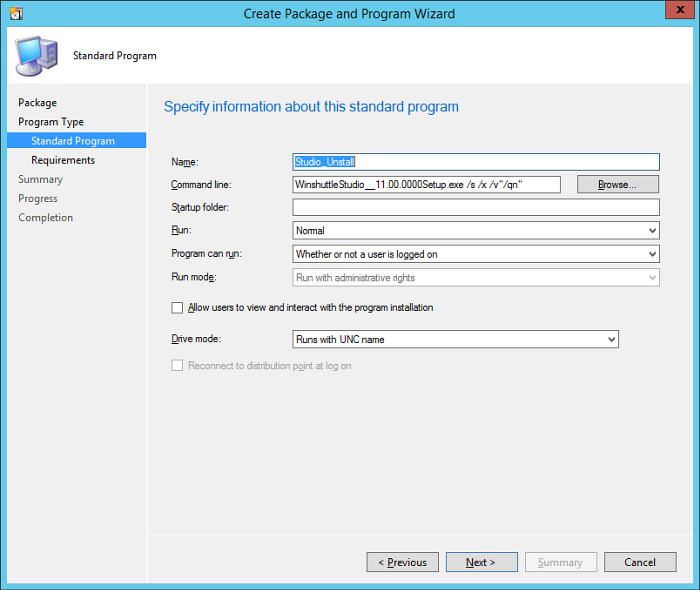Go back with the Previous button
The width and height of the screenshot is (700, 590).
[x=402, y=562]
